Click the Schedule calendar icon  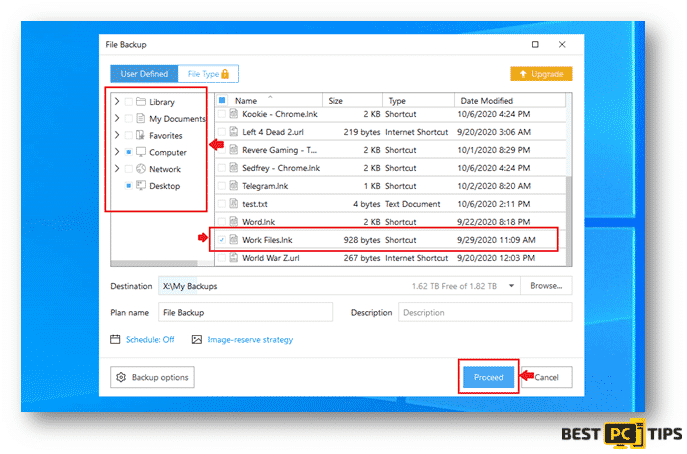click(115, 339)
